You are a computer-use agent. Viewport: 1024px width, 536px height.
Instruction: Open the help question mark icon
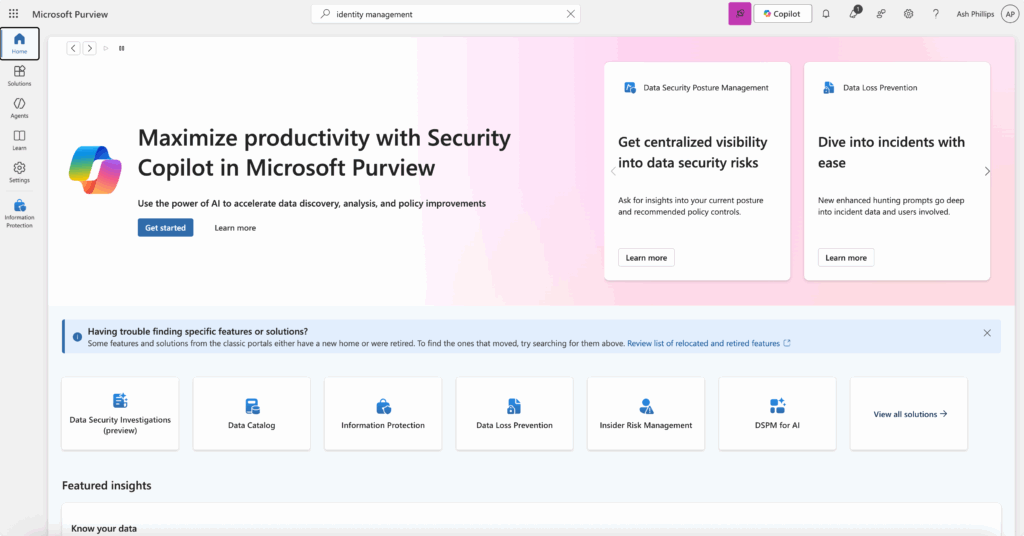[936, 14]
